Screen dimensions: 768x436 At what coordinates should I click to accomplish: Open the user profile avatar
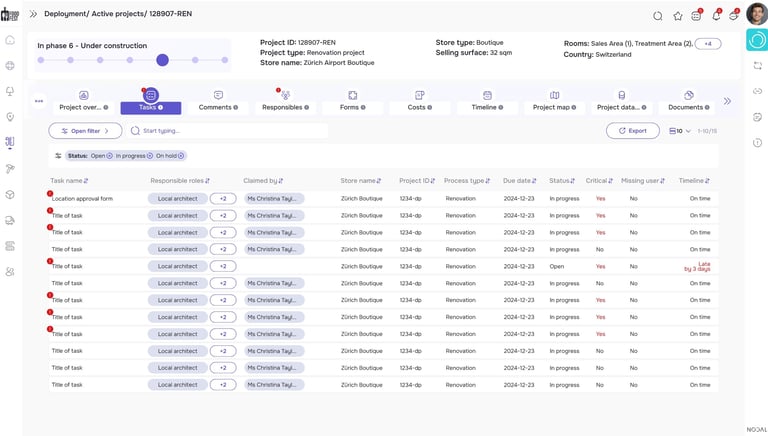(757, 14)
